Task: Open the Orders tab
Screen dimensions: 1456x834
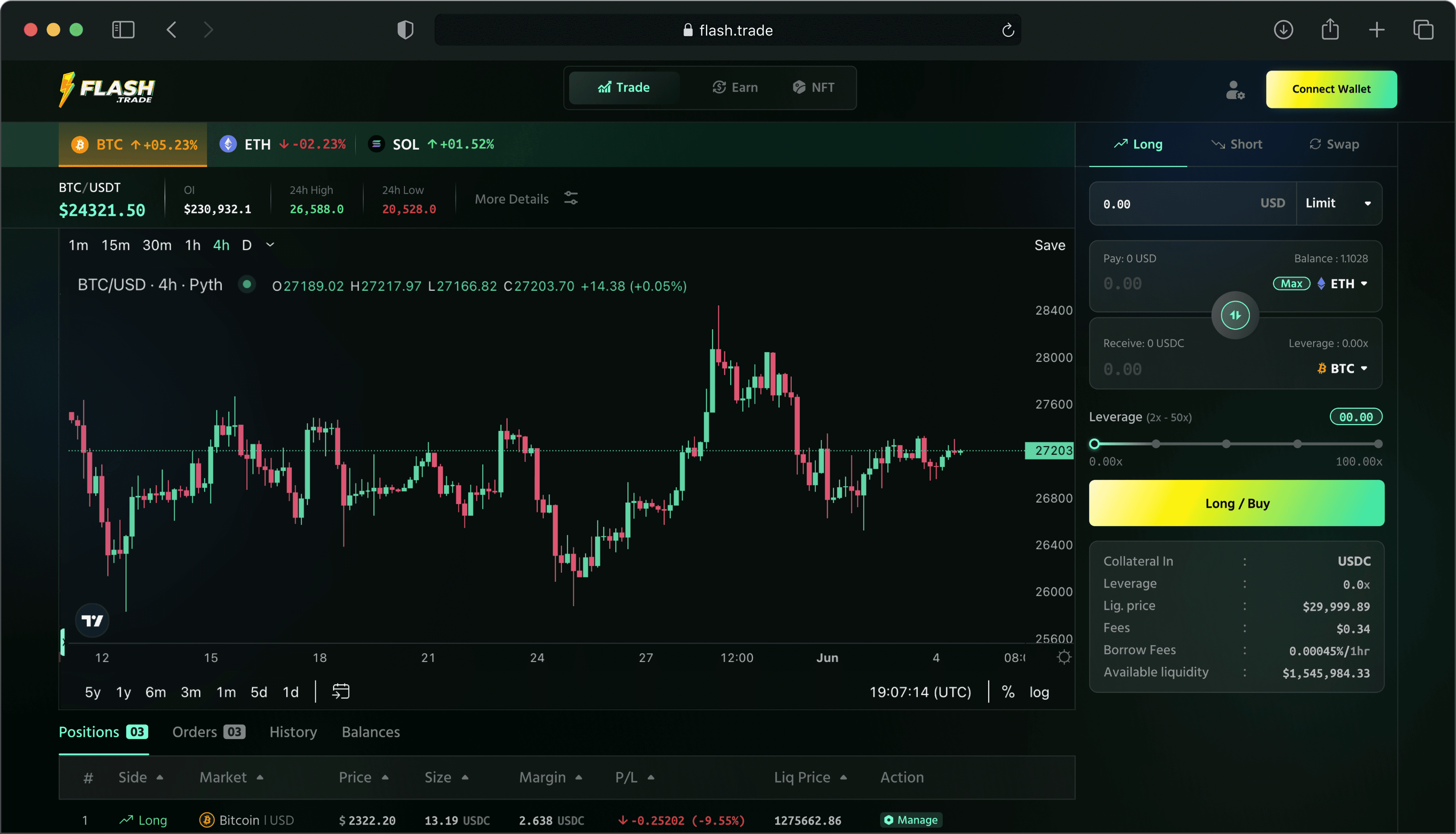Action: [x=209, y=732]
